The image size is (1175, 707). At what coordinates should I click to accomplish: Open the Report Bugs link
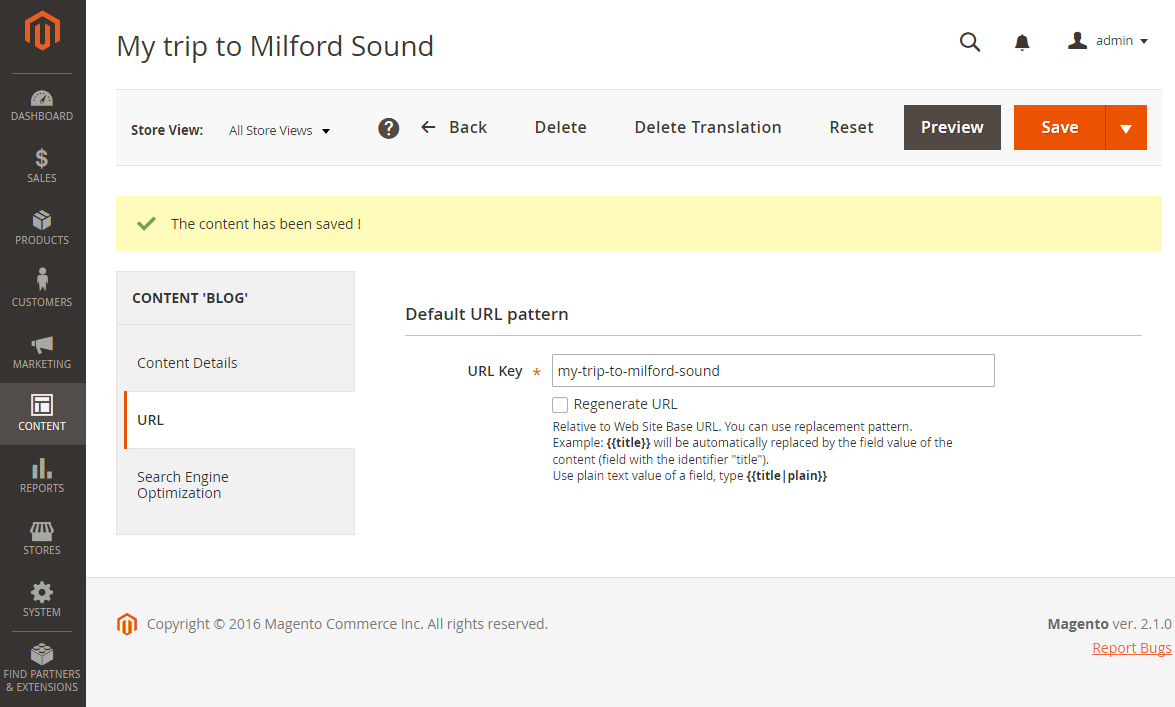coord(1132,648)
